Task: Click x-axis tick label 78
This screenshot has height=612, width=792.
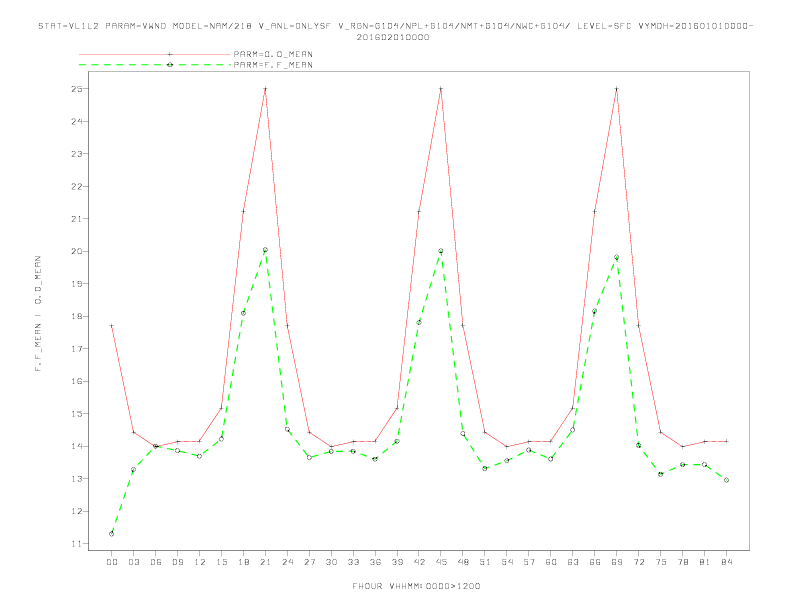Action: coord(682,562)
